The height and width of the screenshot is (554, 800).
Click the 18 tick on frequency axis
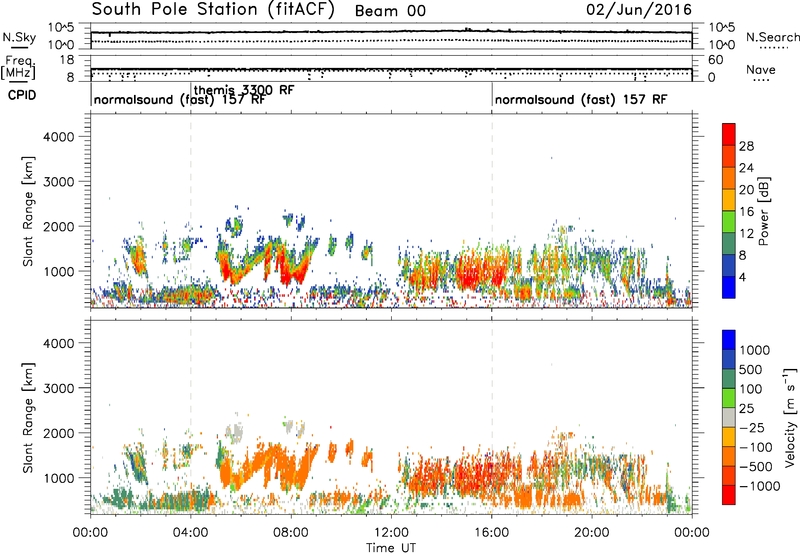67,60
